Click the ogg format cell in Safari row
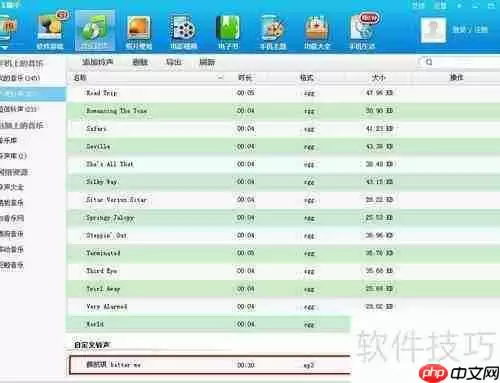This screenshot has width=500, height=383. (x=309, y=129)
